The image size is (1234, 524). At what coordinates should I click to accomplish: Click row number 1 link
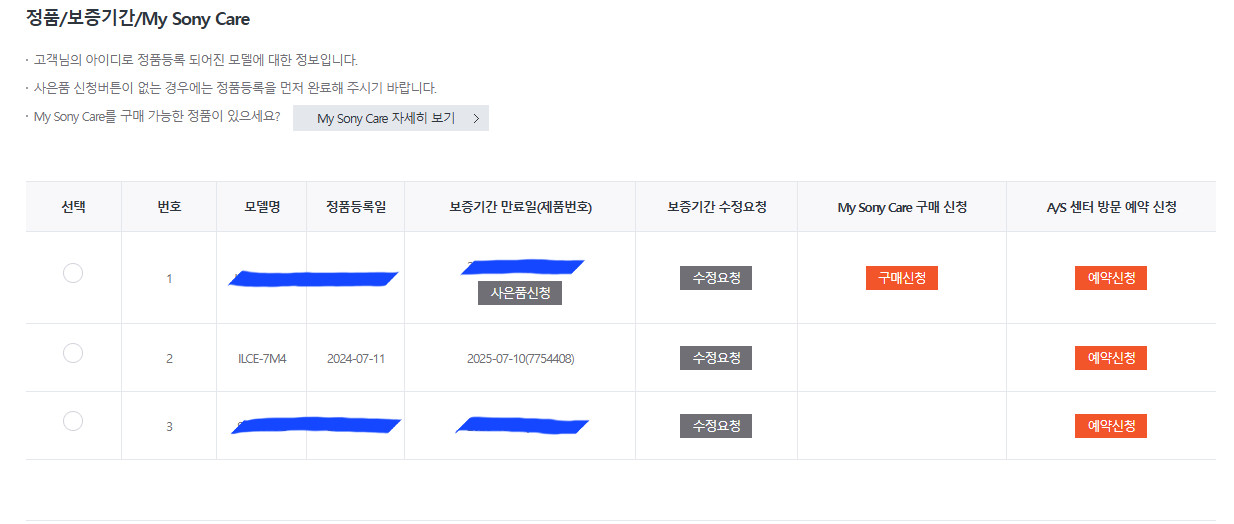tap(169, 279)
